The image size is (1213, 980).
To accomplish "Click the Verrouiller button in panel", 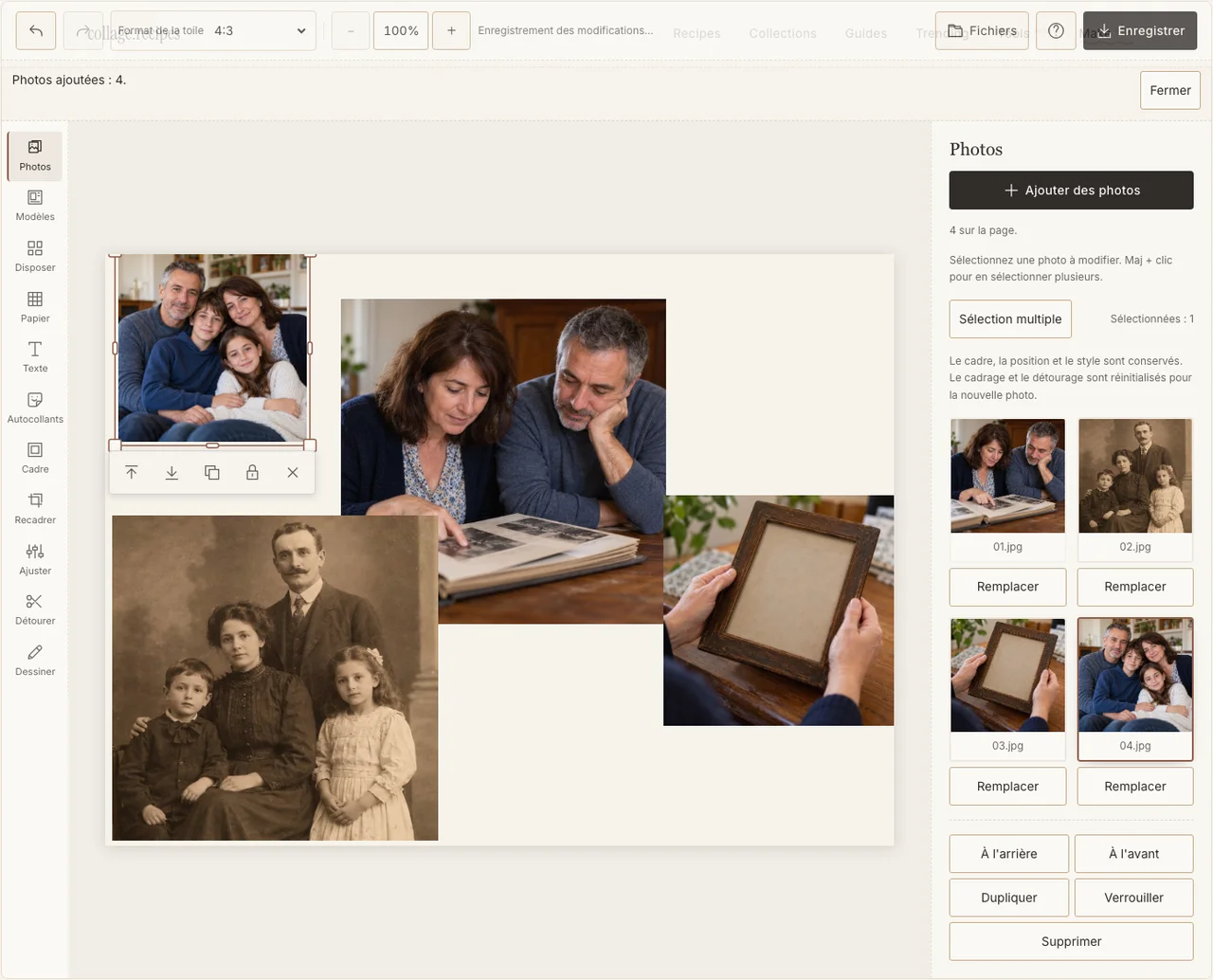I will (1134, 898).
